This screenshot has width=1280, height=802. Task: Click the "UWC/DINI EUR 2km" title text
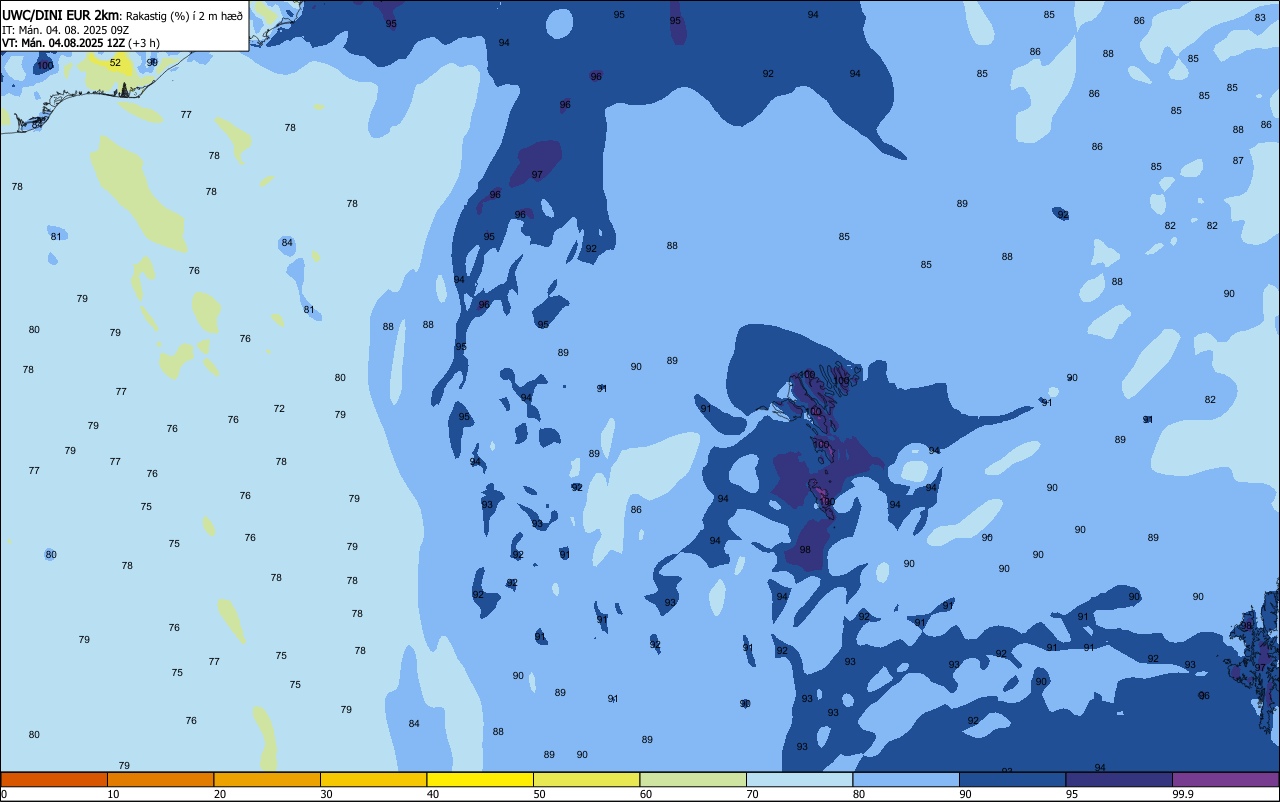pos(60,14)
